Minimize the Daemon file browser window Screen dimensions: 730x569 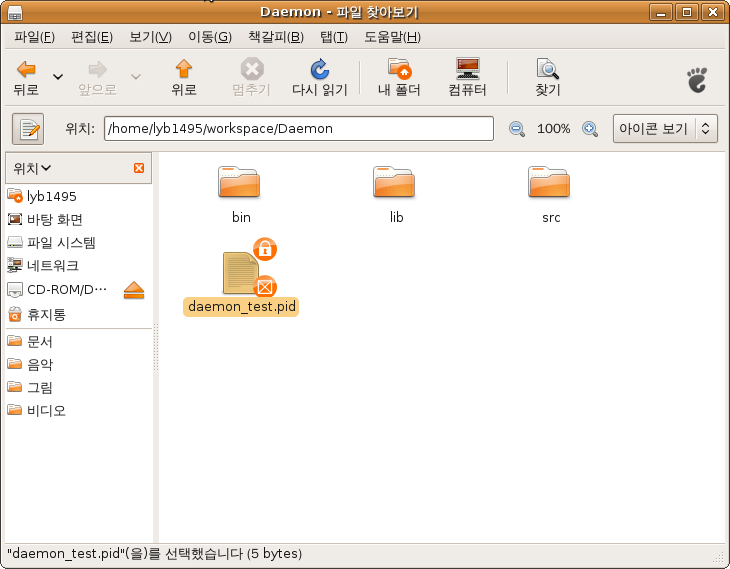pyautogui.click(x=661, y=12)
